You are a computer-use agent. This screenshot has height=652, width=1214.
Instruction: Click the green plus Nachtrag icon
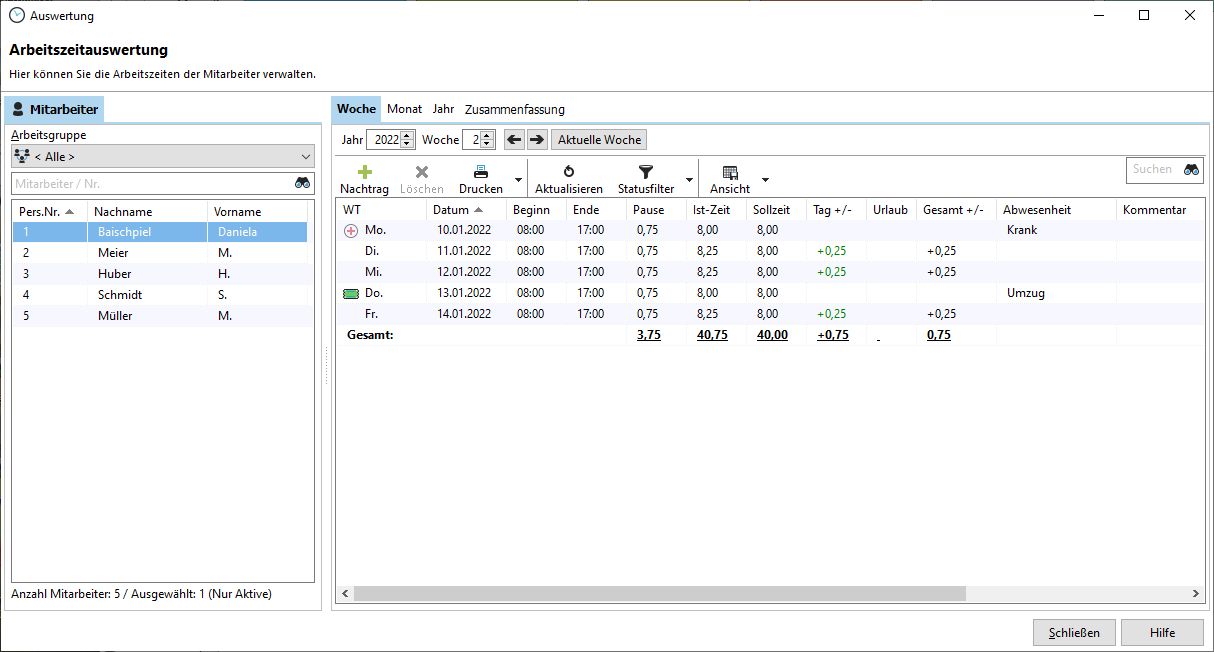364,172
